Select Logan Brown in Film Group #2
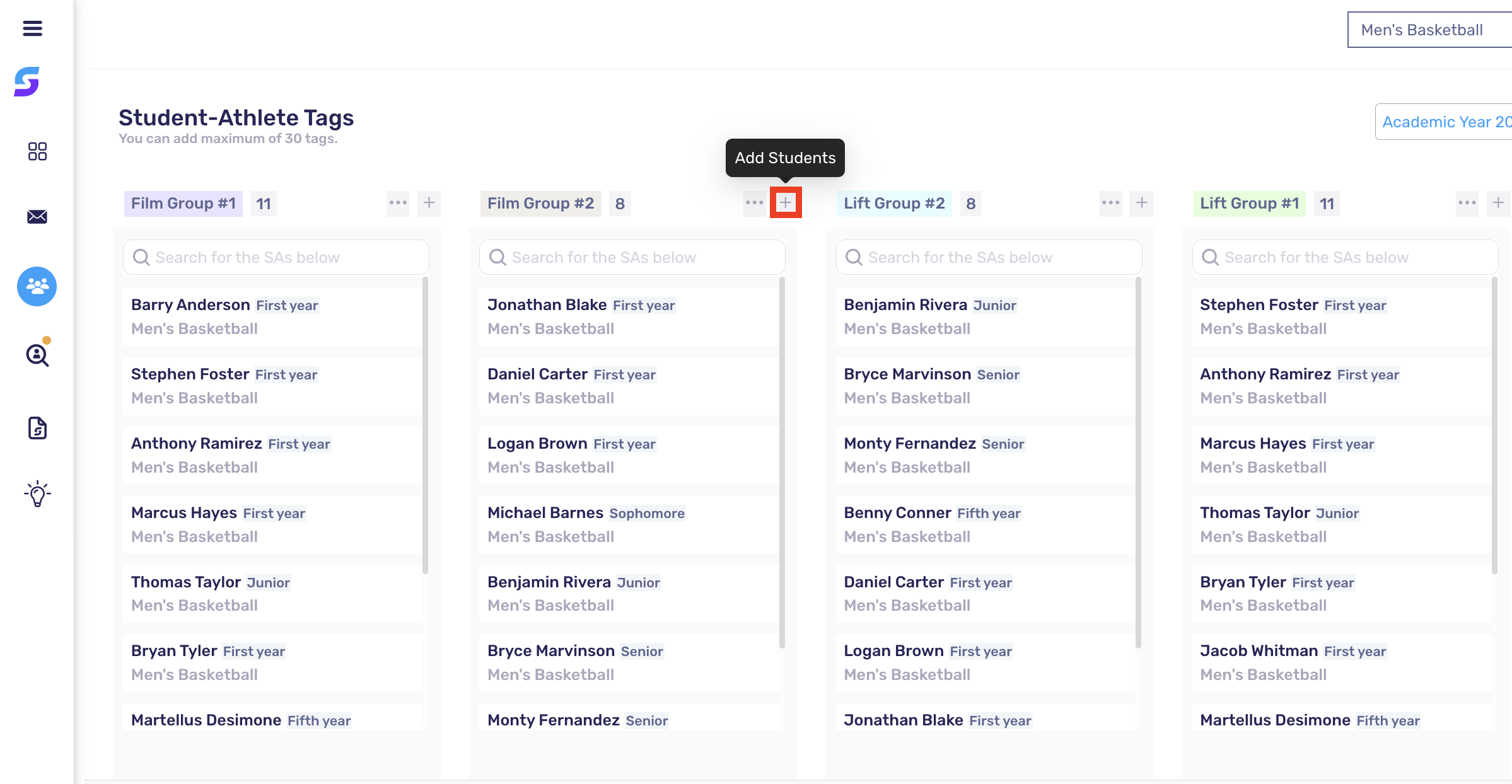Screen dimensions: 1512x784 pos(629,455)
